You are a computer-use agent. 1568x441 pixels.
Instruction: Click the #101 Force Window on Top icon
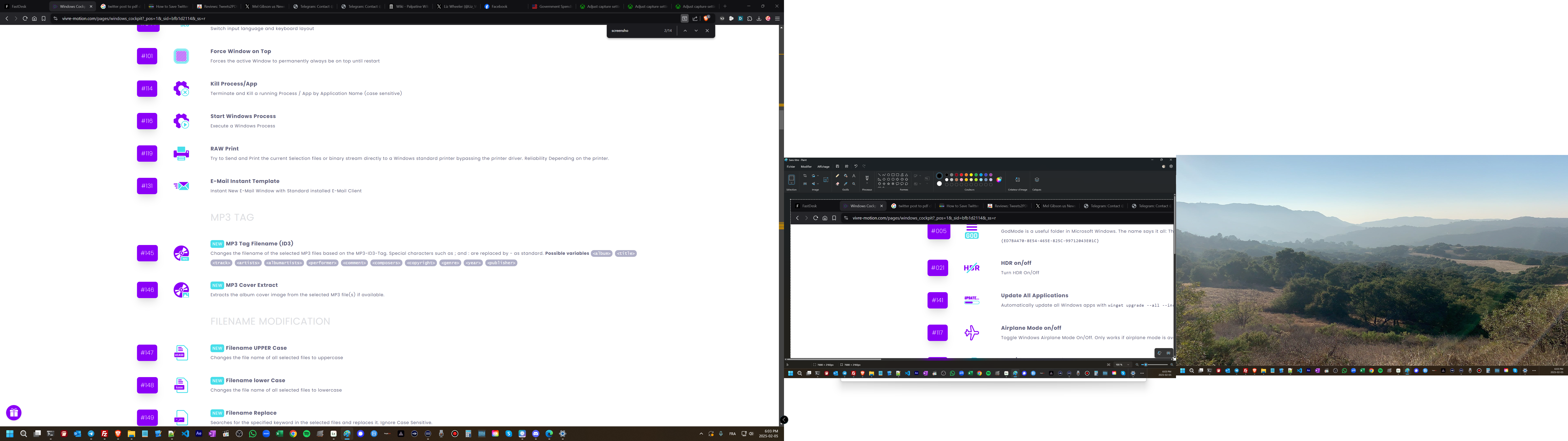coord(181,56)
